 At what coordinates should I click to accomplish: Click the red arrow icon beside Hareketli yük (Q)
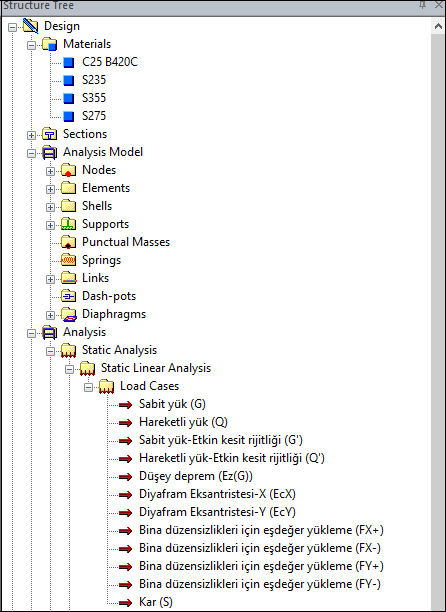tap(125, 423)
